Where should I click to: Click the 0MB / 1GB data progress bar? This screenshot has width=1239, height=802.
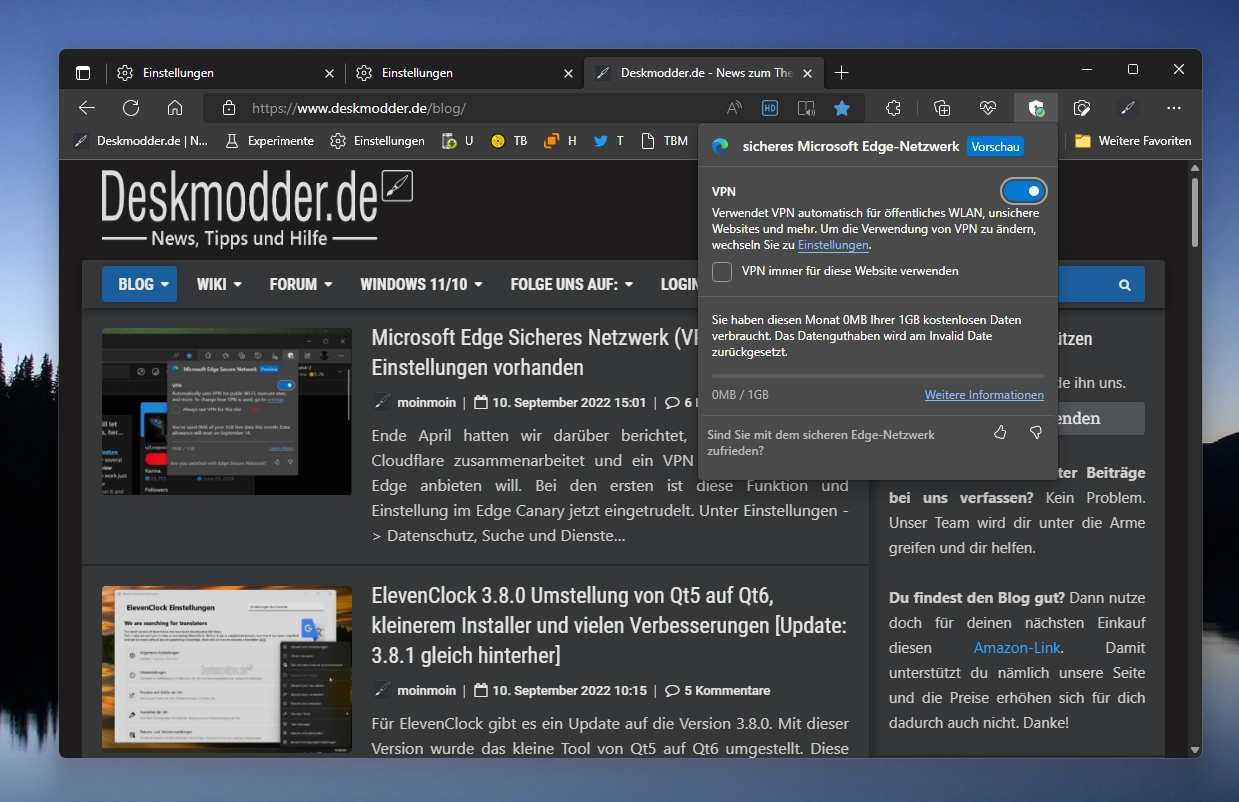click(x=877, y=376)
